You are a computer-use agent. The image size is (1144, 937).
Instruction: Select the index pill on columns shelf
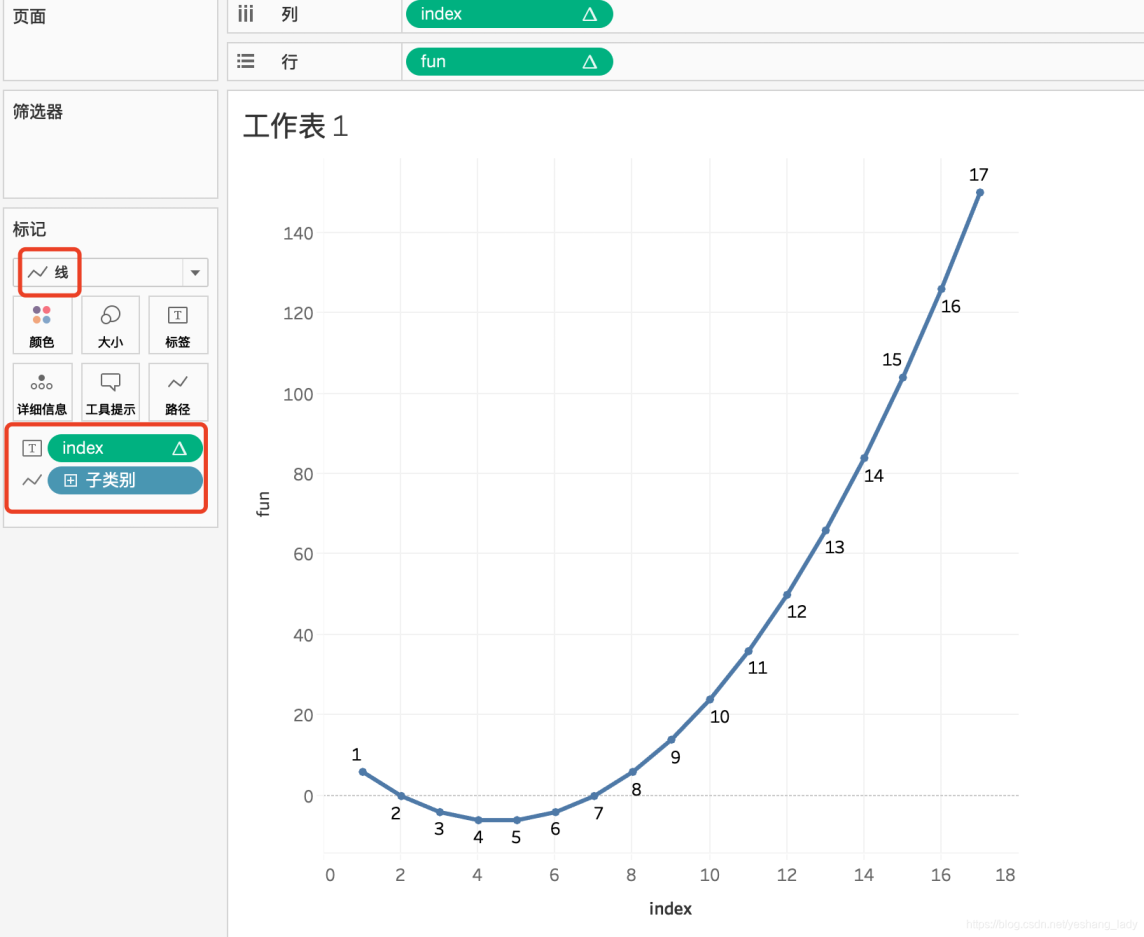tap(509, 15)
